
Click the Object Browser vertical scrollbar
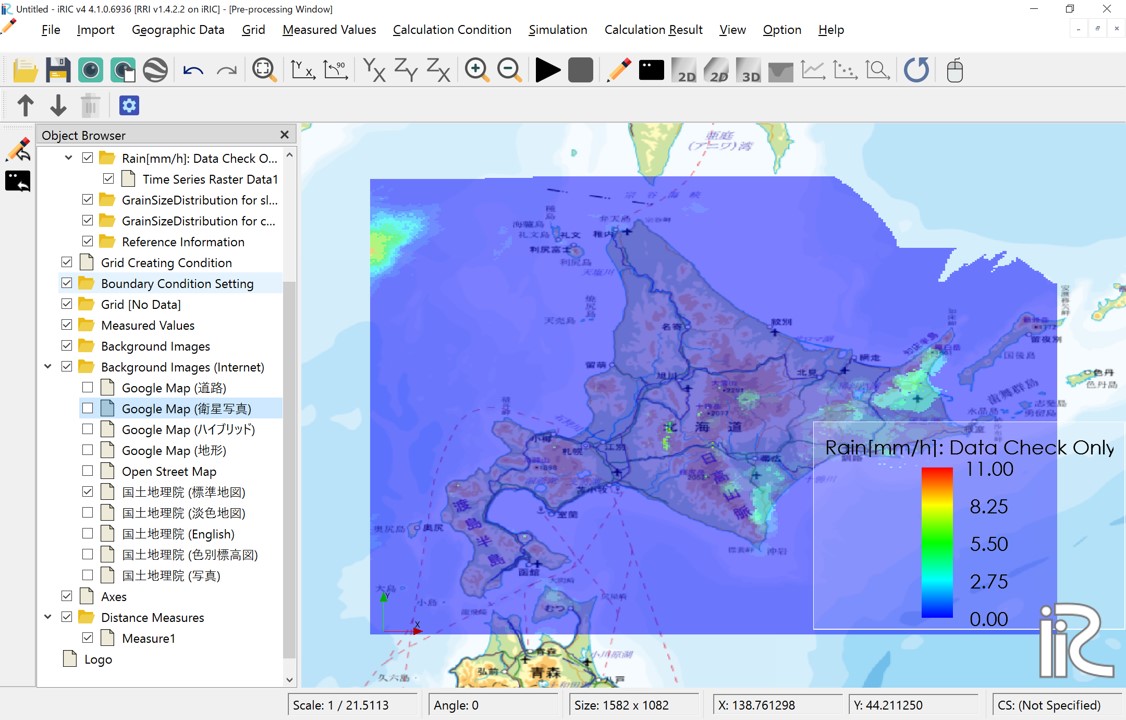click(x=289, y=469)
